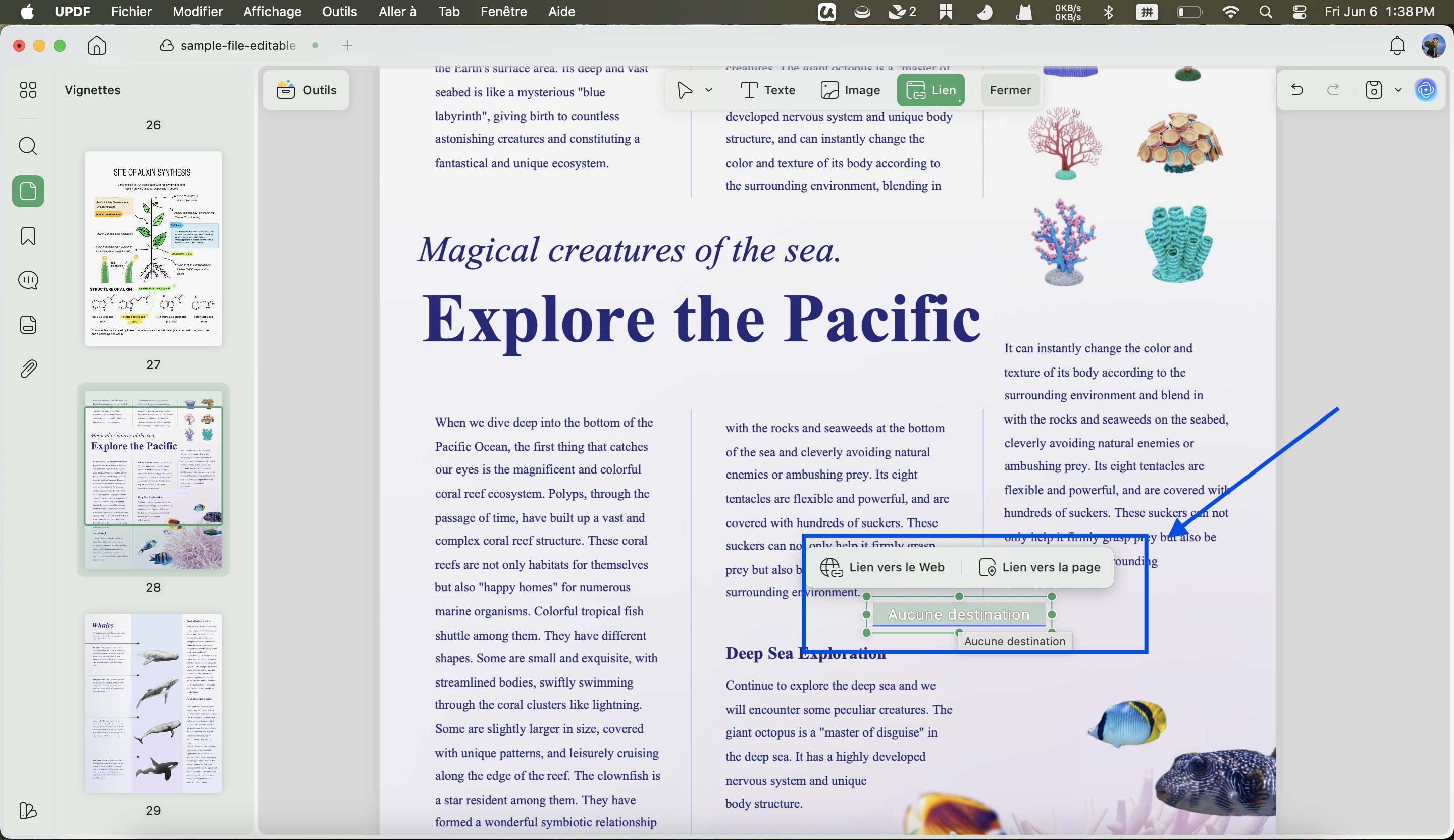Screen dimensions: 1454x840
Task: Open the Affichage menu
Action: coord(272,12)
